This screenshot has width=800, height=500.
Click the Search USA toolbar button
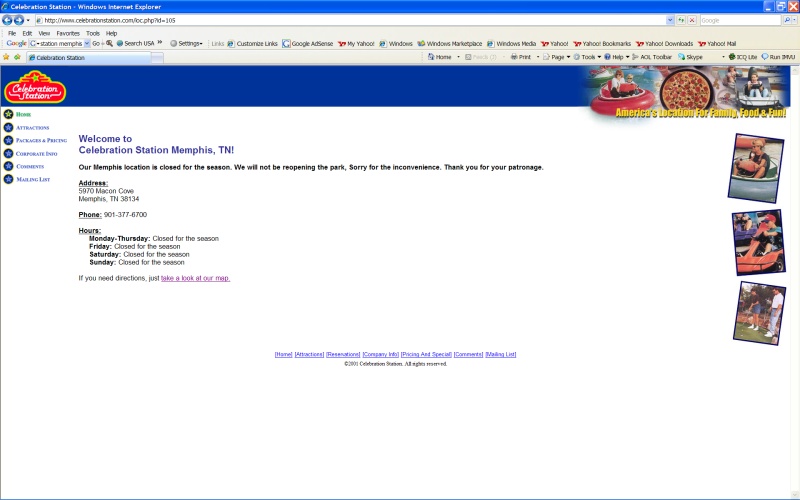(135, 43)
